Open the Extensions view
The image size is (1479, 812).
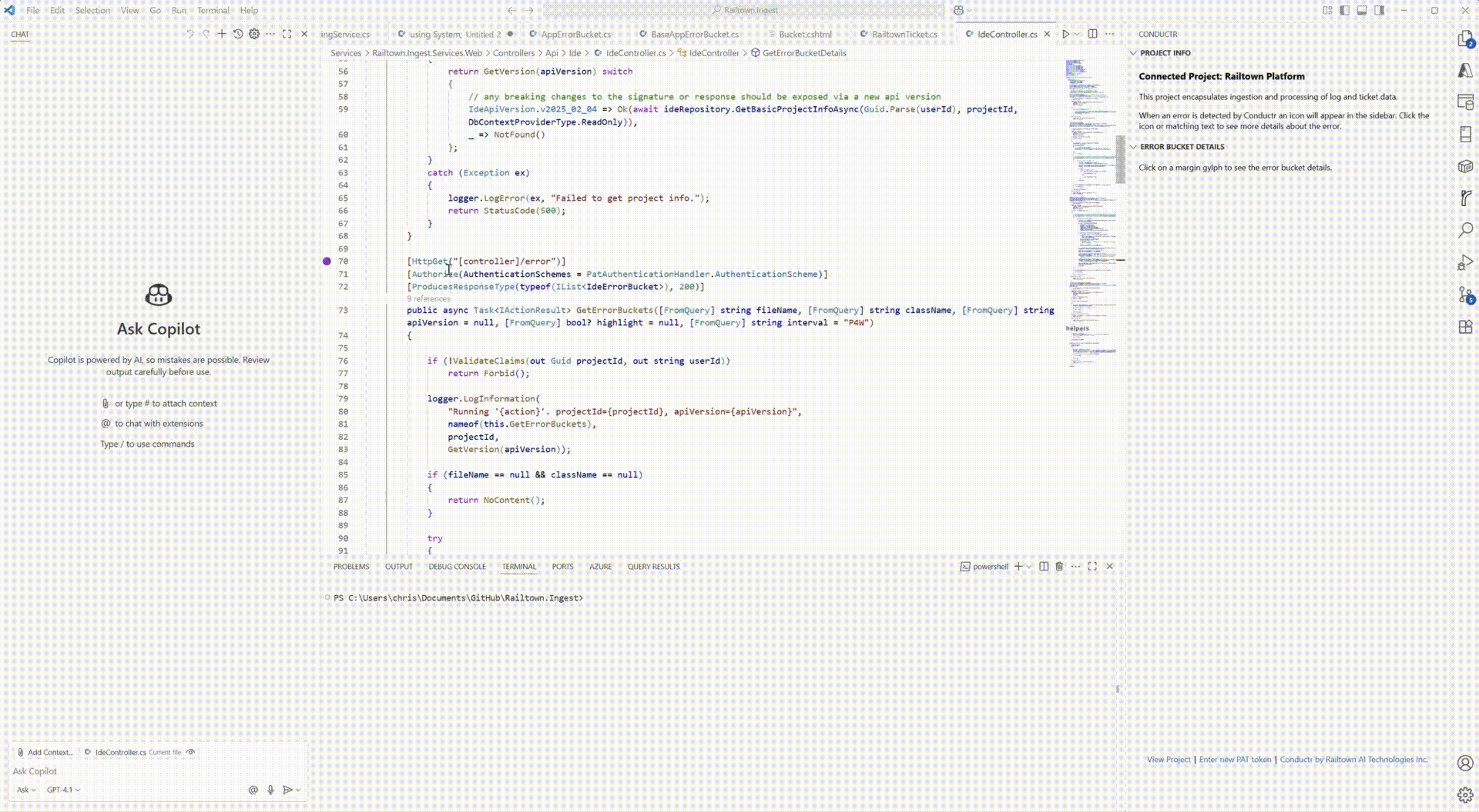[x=1465, y=326]
